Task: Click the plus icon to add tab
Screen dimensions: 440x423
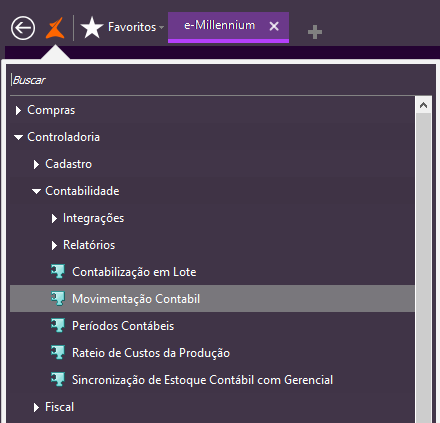Action: click(315, 32)
